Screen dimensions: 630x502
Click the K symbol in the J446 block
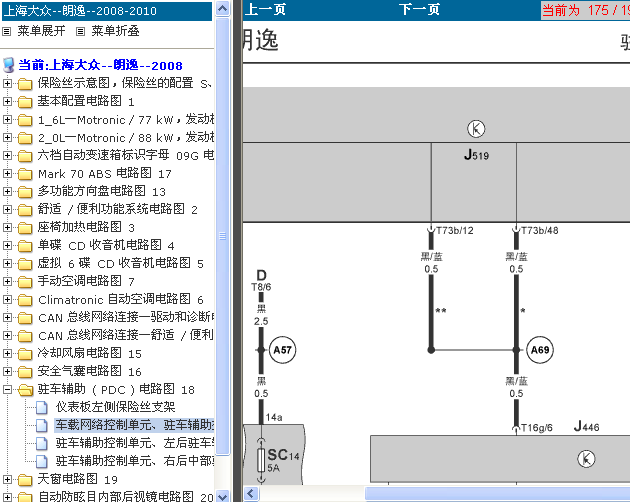(x=586, y=459)
